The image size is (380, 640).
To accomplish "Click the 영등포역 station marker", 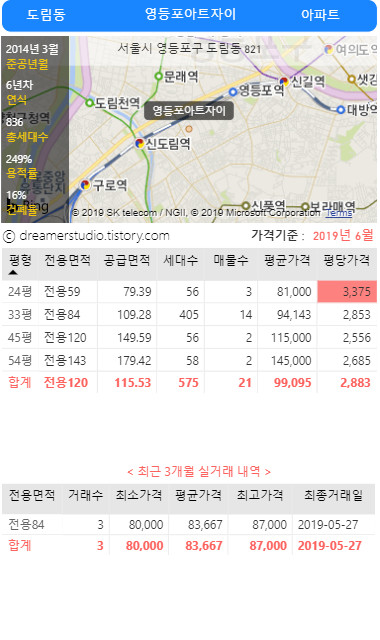I will coord(233,92).
